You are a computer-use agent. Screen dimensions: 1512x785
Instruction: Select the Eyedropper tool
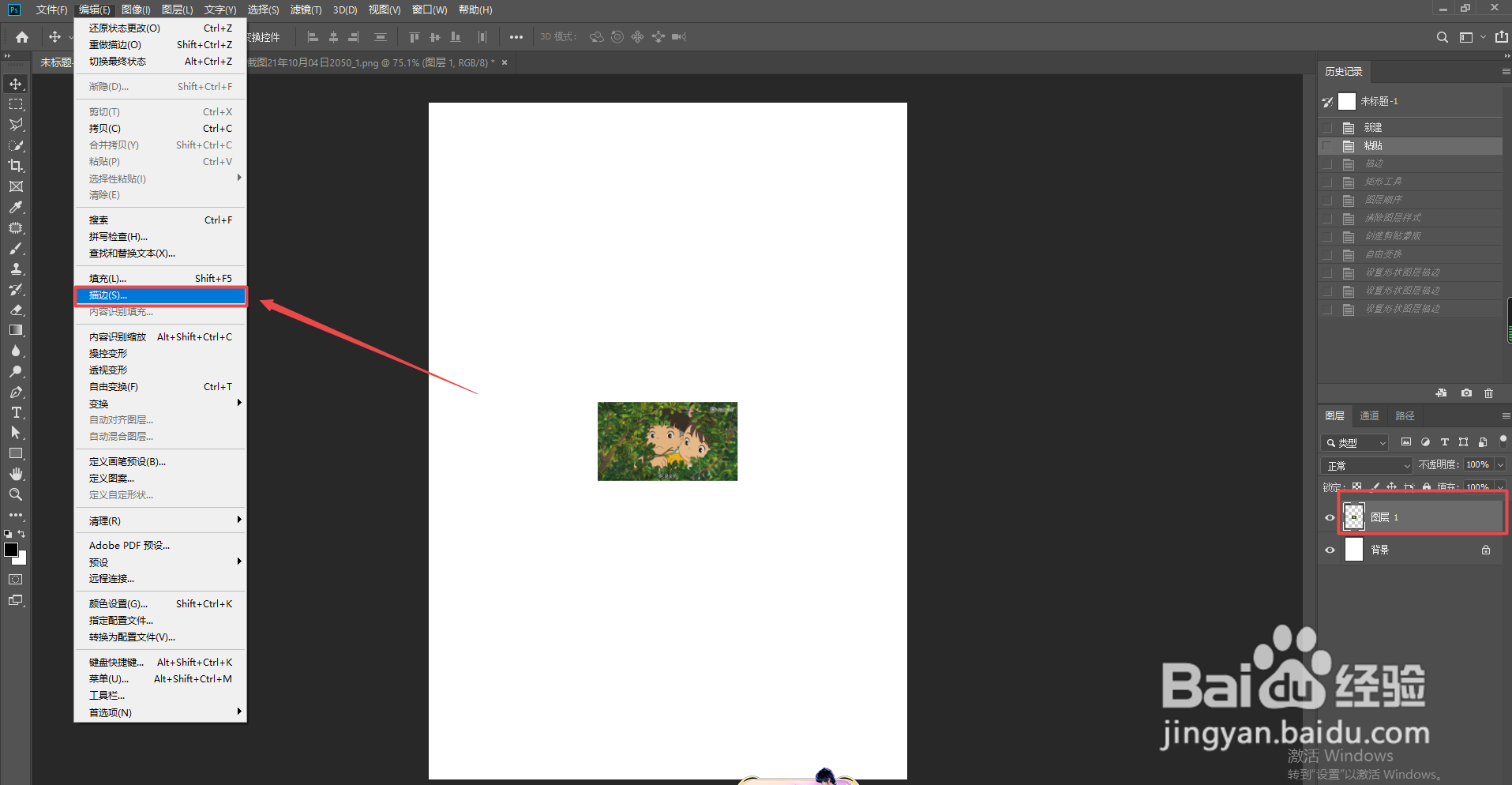tap(16, 207)
